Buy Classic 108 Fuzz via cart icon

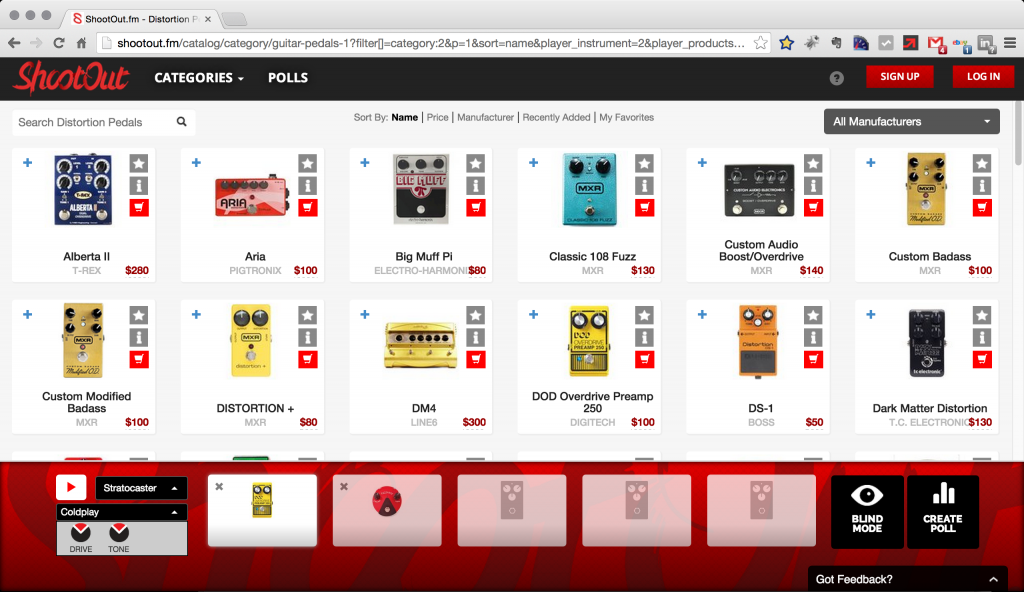click(x=645, y=208)
